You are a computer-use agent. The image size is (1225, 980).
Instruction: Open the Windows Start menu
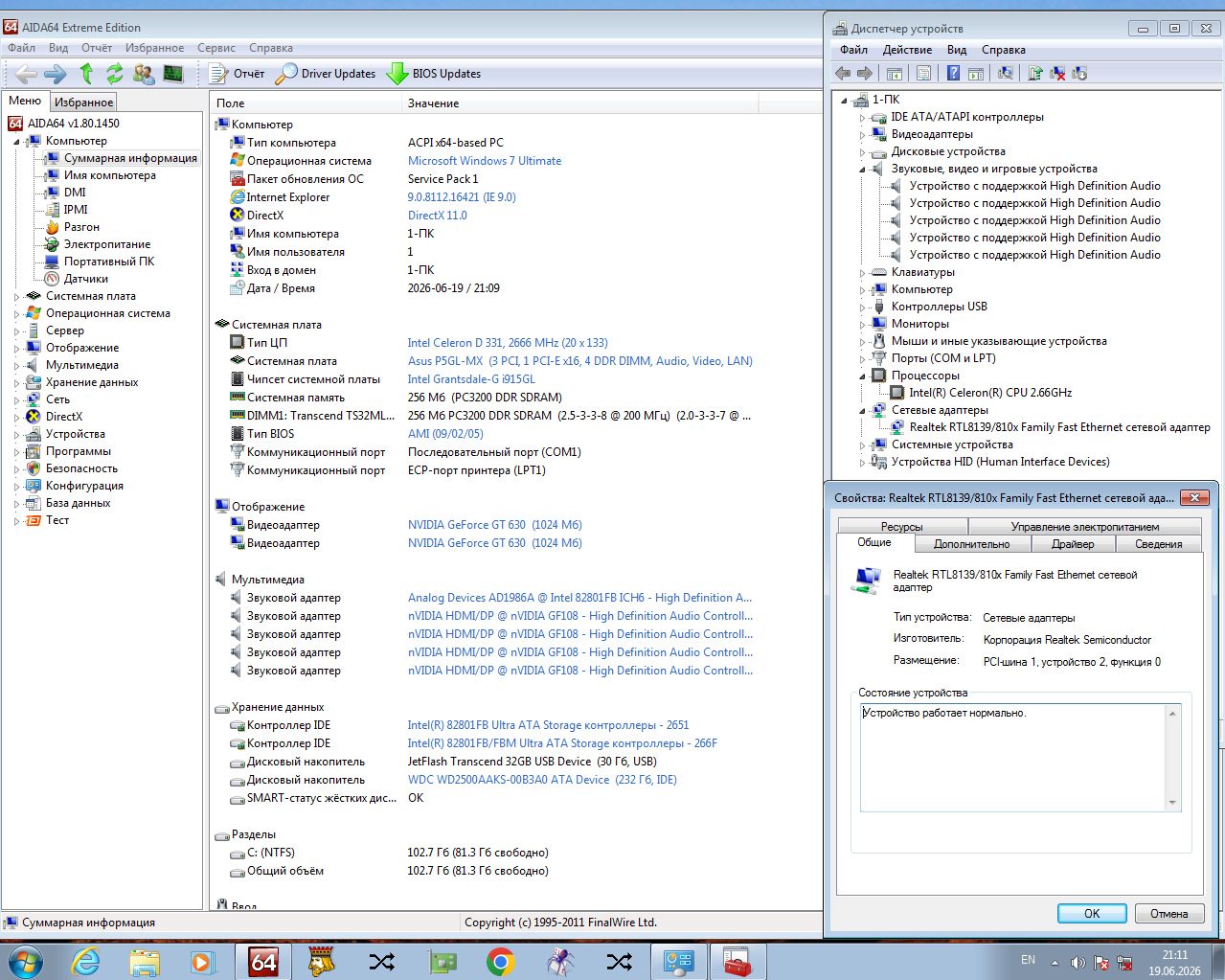pyautogui.click(x=24, y=961)
